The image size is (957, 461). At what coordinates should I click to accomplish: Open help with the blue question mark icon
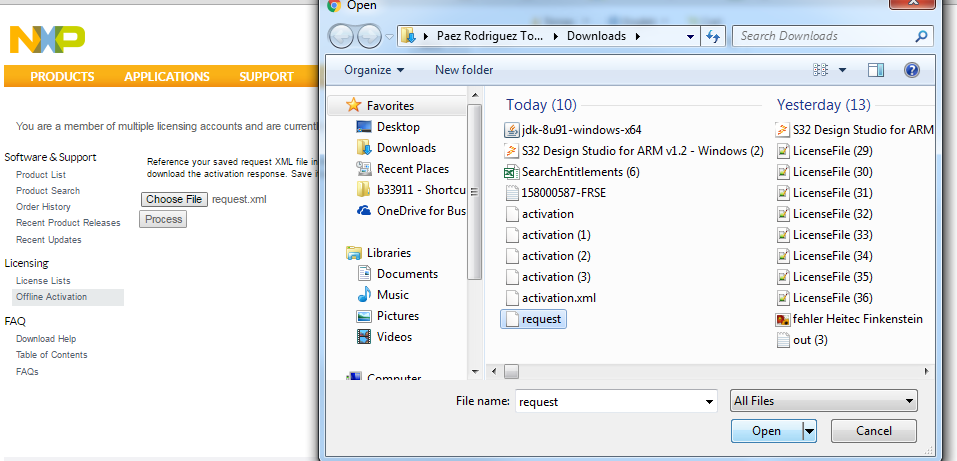pos(911,70)
